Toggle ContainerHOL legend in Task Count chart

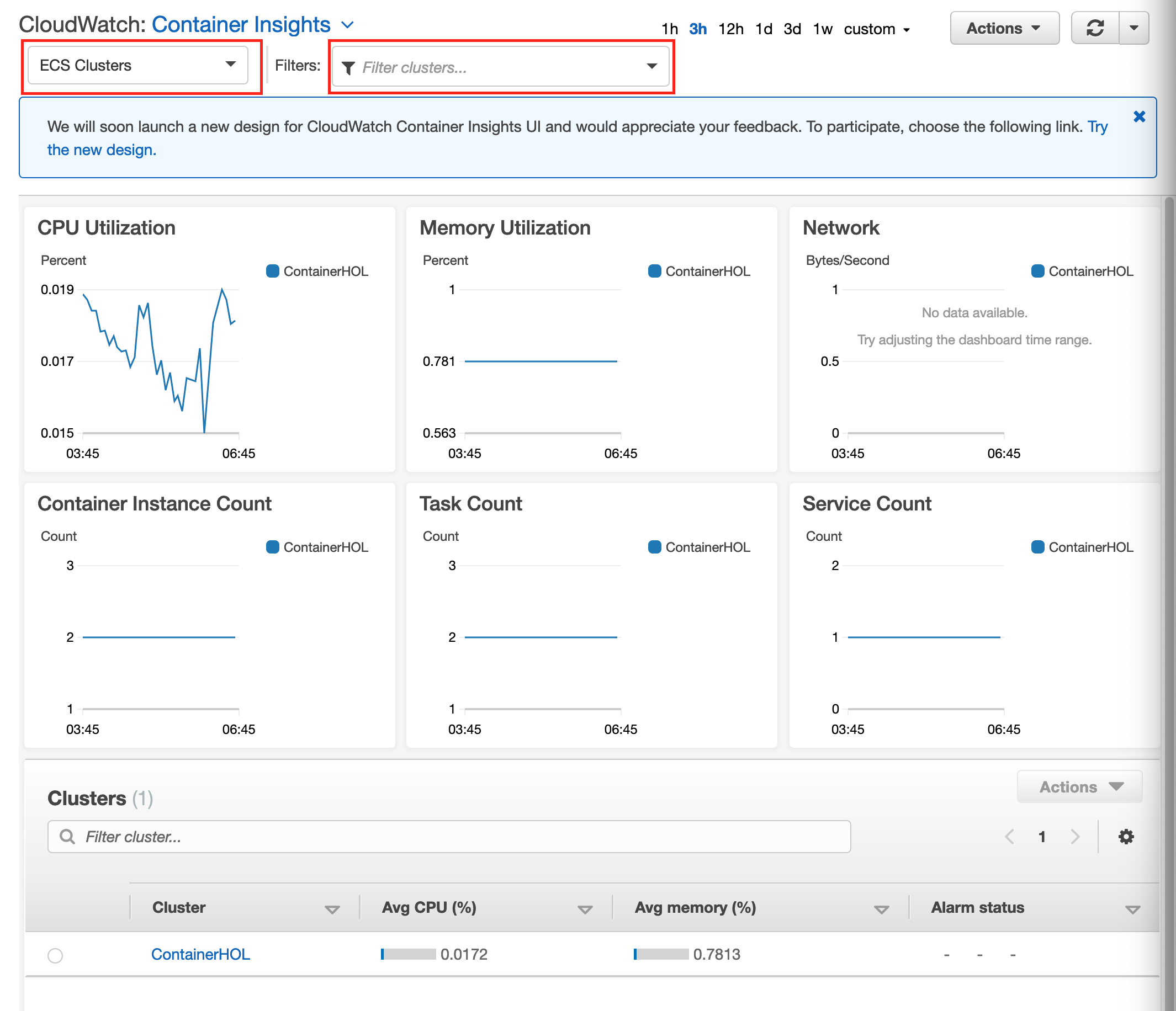point(699,547)
